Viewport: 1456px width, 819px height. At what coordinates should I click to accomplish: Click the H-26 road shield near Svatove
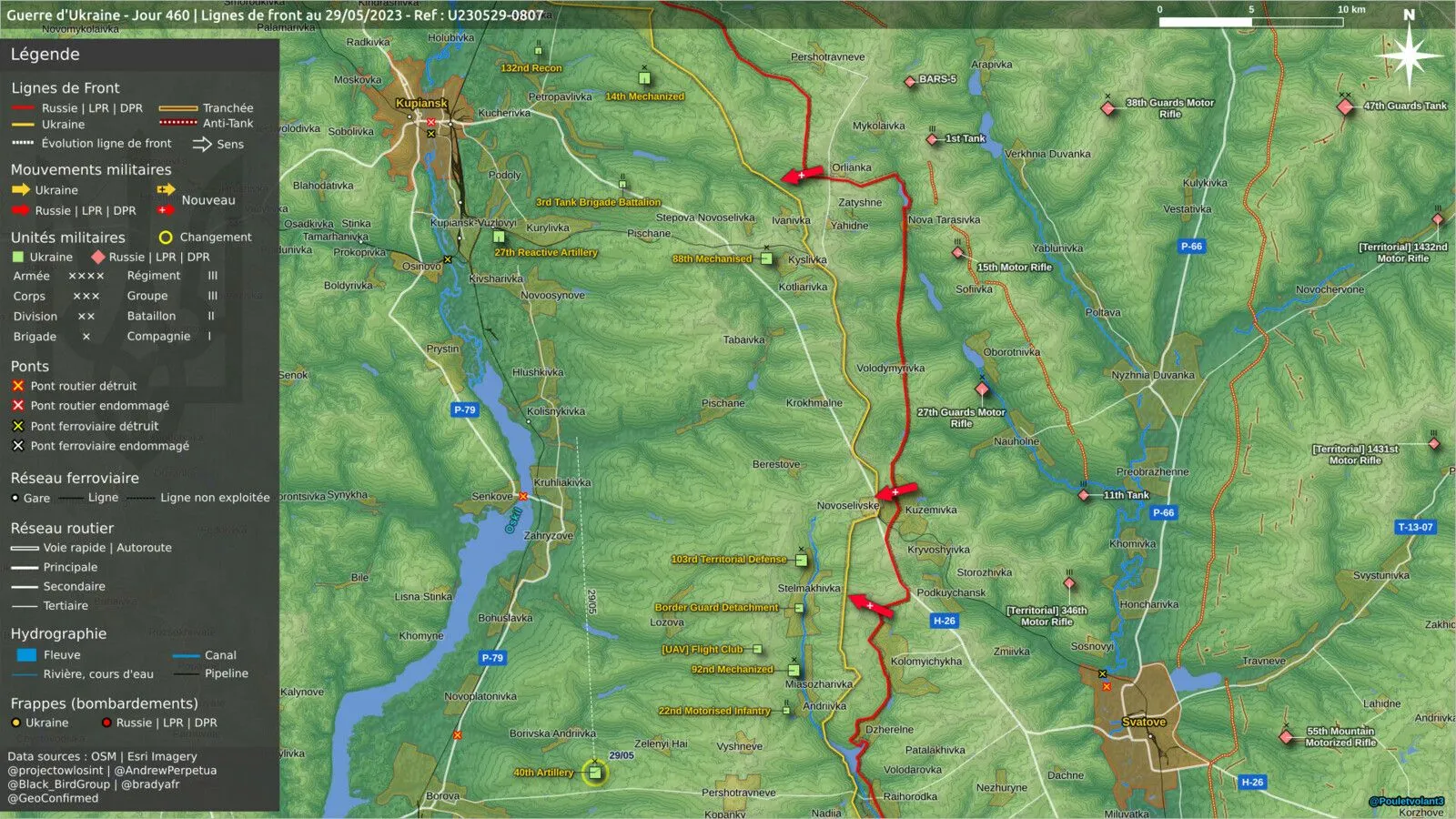pyautogui.click(x=1252, y=782)
